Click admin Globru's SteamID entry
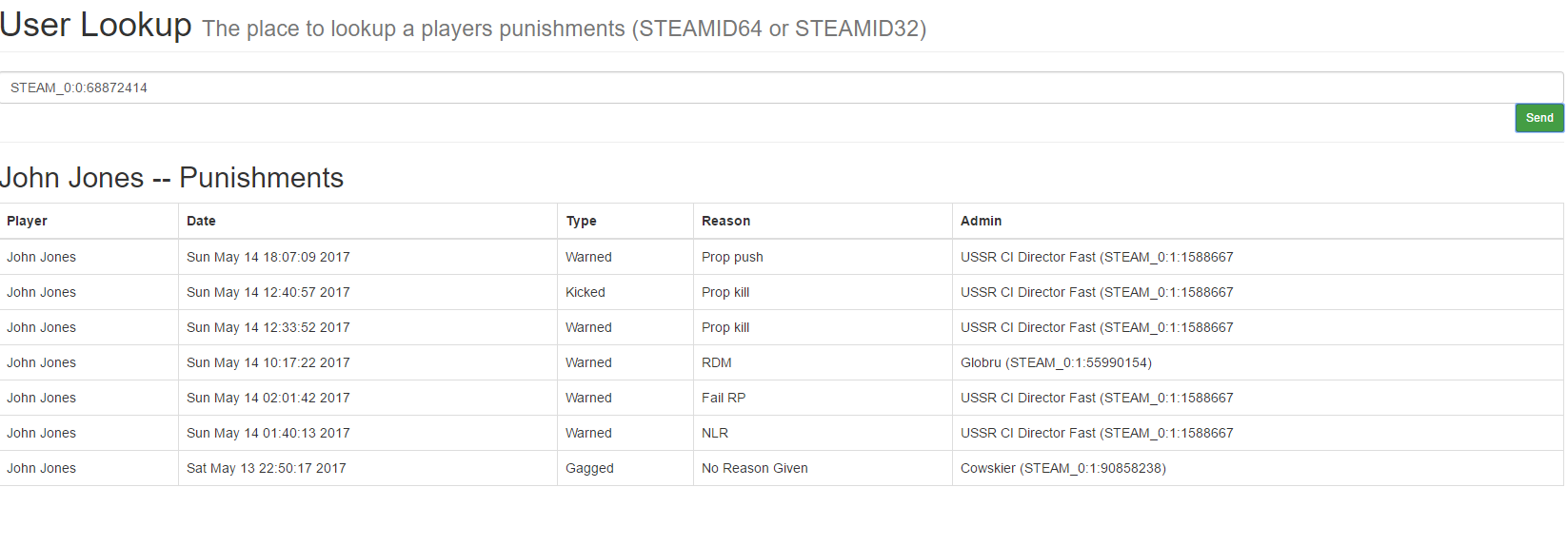1568x546 pixels. 1056,362
